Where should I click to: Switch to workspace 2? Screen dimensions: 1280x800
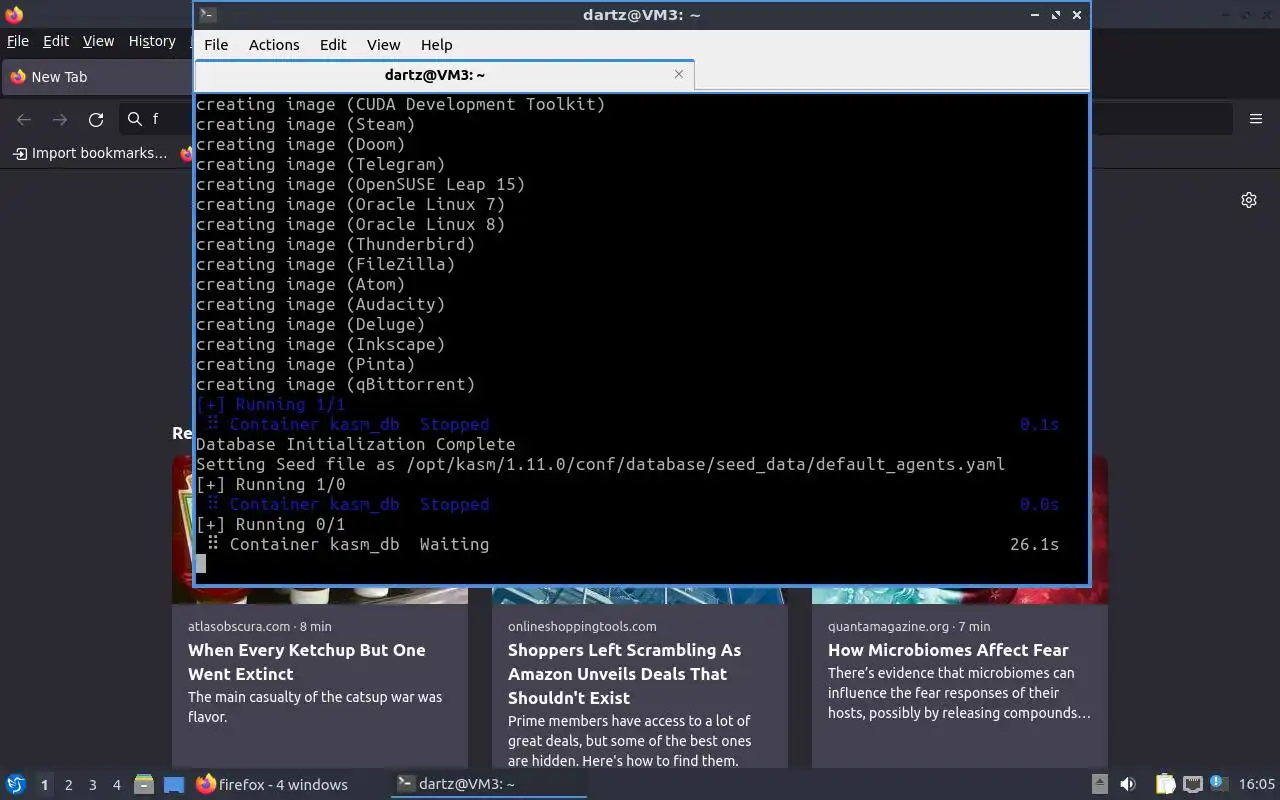tap(68, 785)
